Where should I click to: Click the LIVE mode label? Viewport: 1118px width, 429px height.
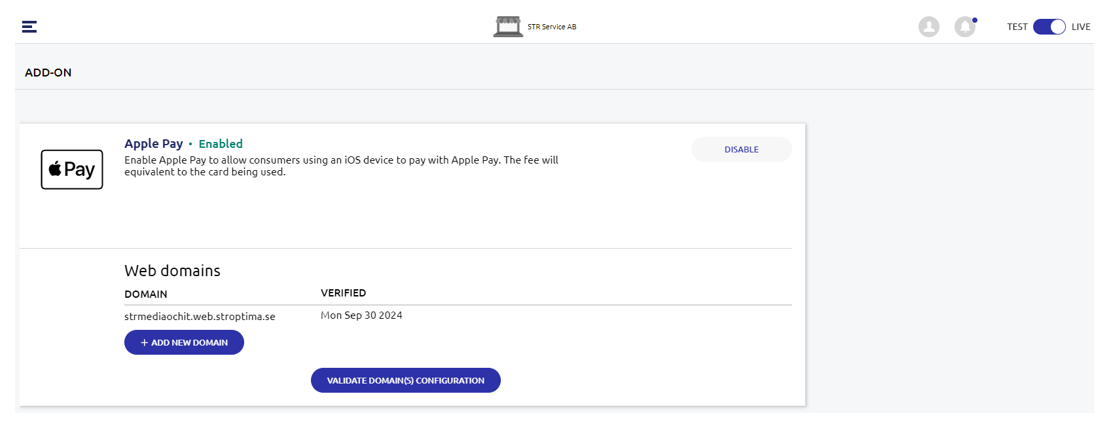[x=1081, y=27]
